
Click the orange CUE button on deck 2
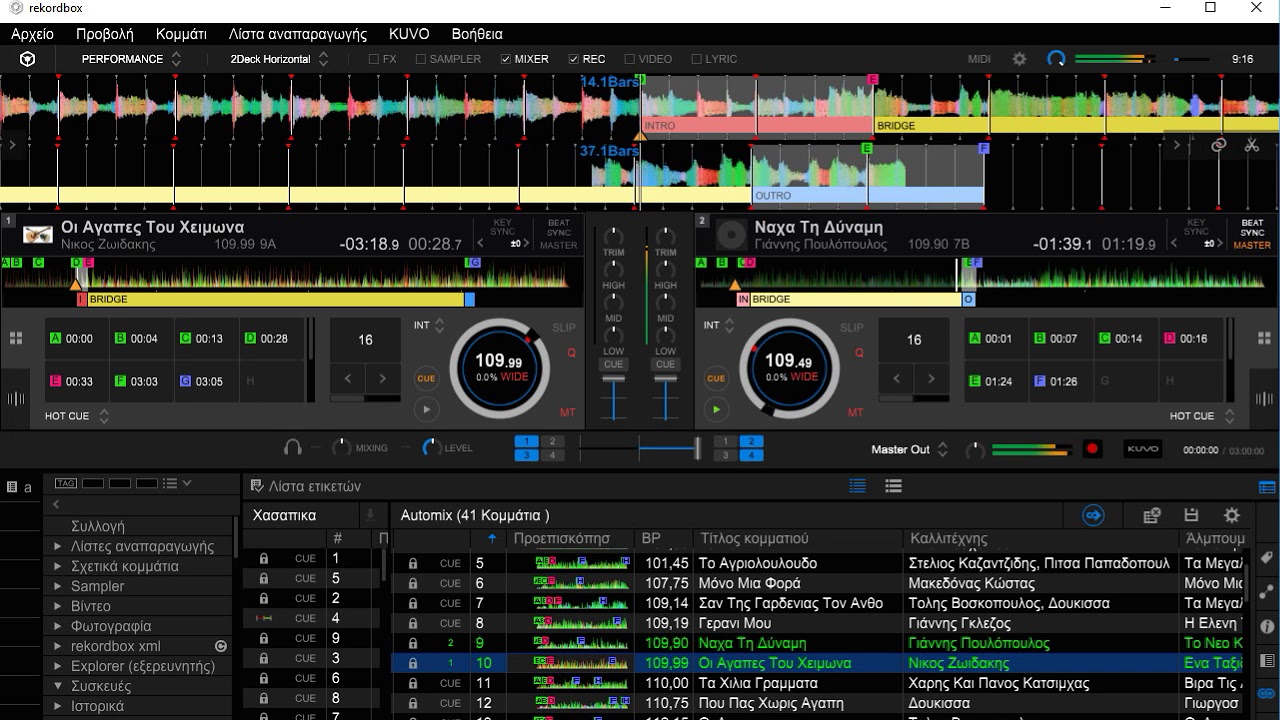tap(715, 378)
